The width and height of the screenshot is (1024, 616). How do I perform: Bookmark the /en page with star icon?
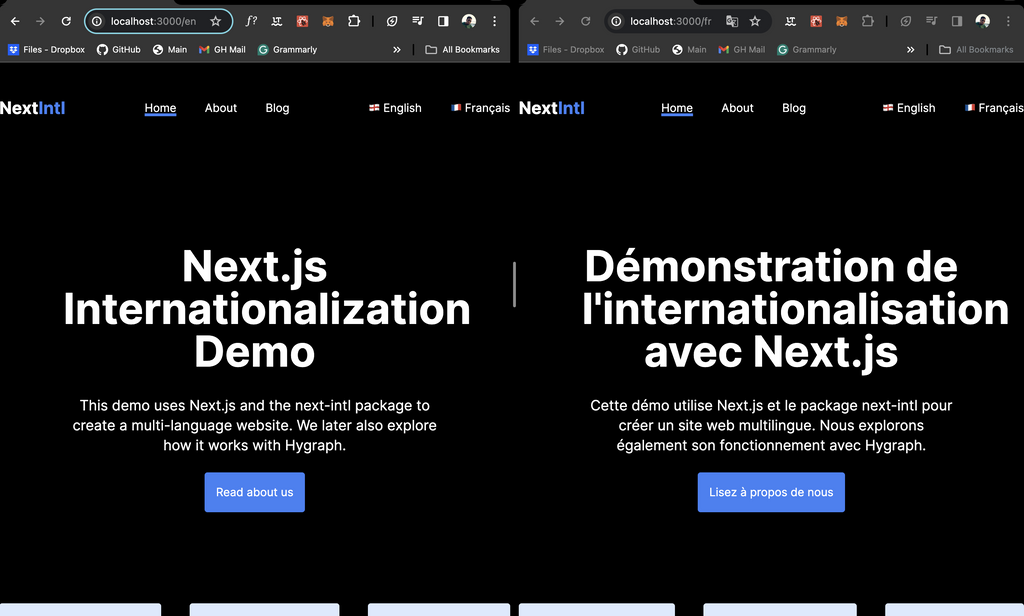click(216, 22)
